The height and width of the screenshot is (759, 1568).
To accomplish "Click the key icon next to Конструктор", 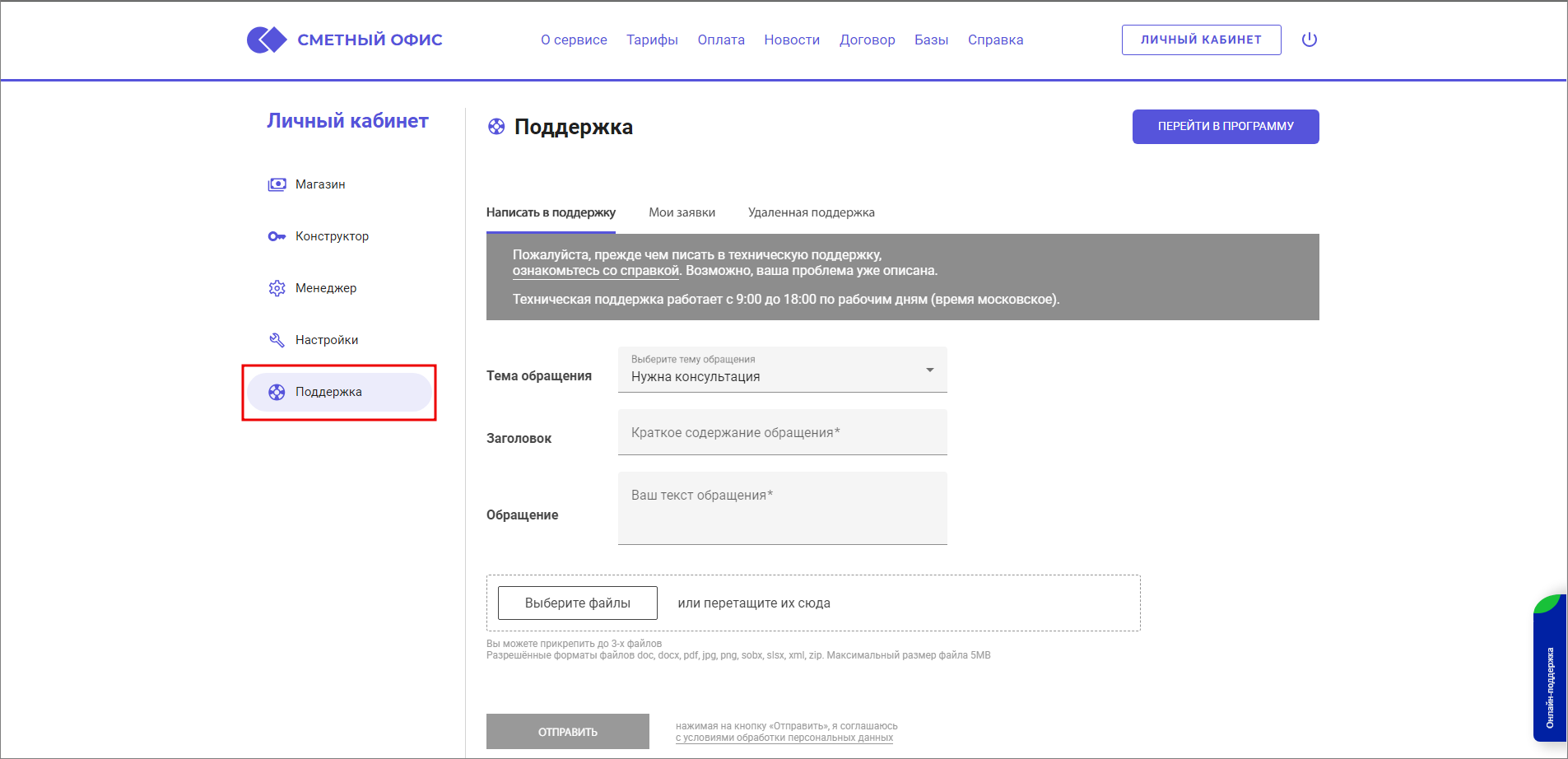I will (x=277, y=235).
